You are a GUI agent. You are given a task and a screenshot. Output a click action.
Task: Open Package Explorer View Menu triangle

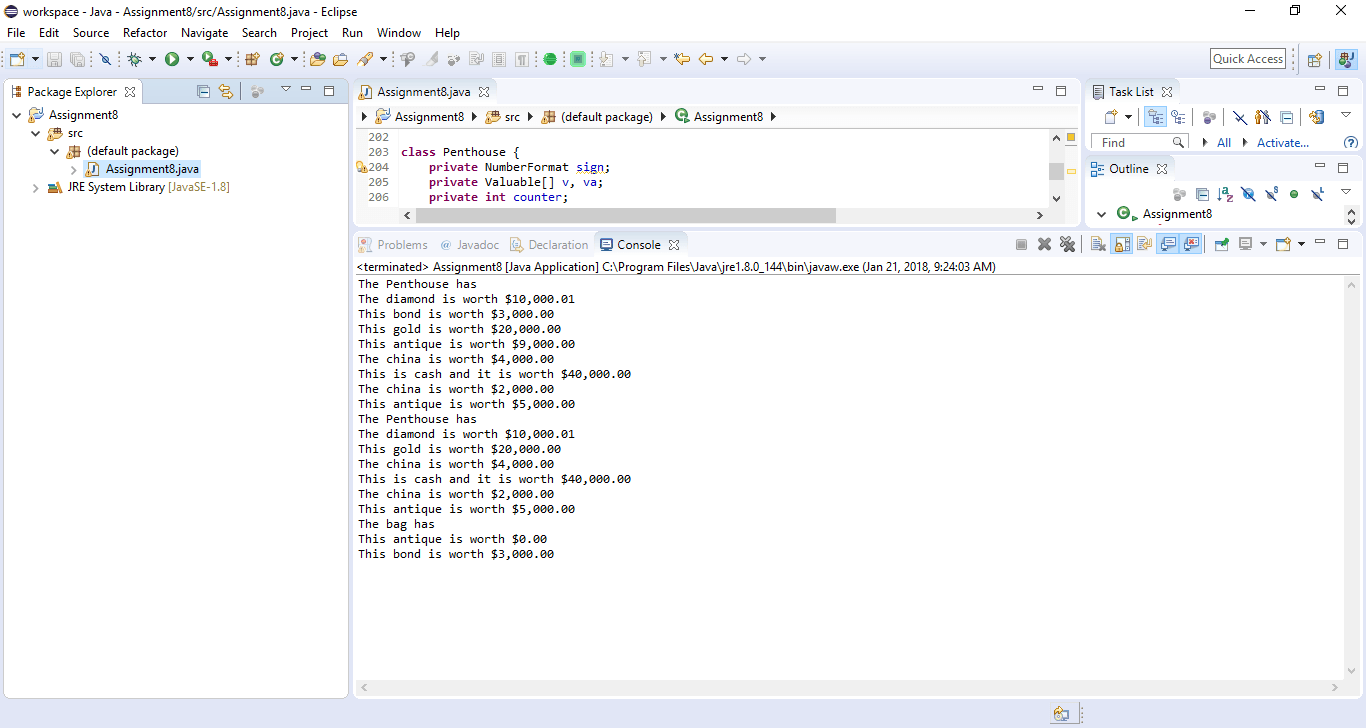tap(286, 89)
